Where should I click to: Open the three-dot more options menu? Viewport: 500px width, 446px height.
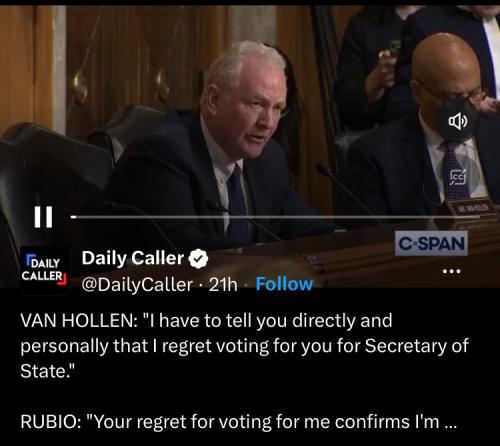click(x=451, y=271)
